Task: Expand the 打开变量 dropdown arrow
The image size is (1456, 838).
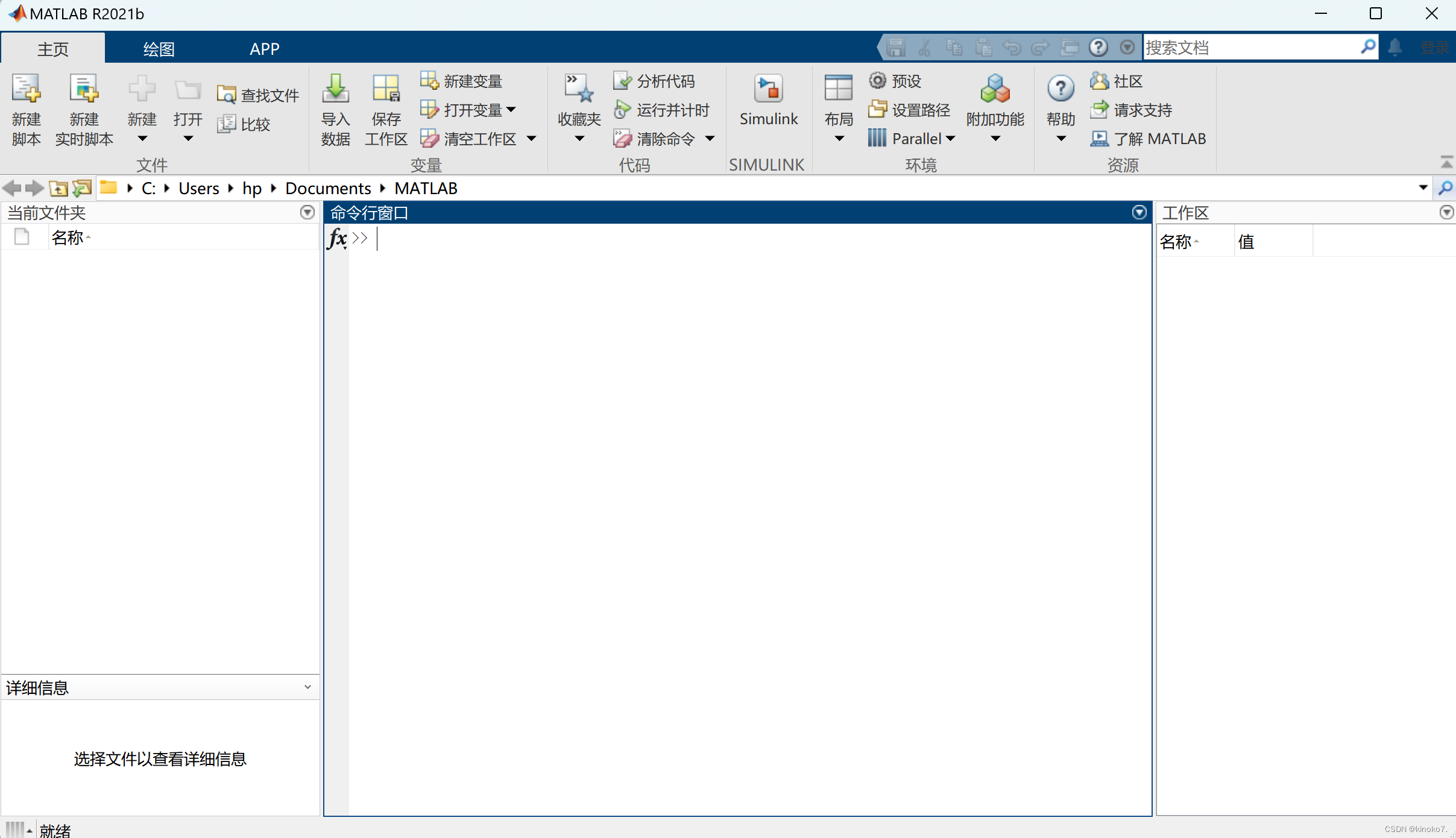Action: [x=512, y=110]
